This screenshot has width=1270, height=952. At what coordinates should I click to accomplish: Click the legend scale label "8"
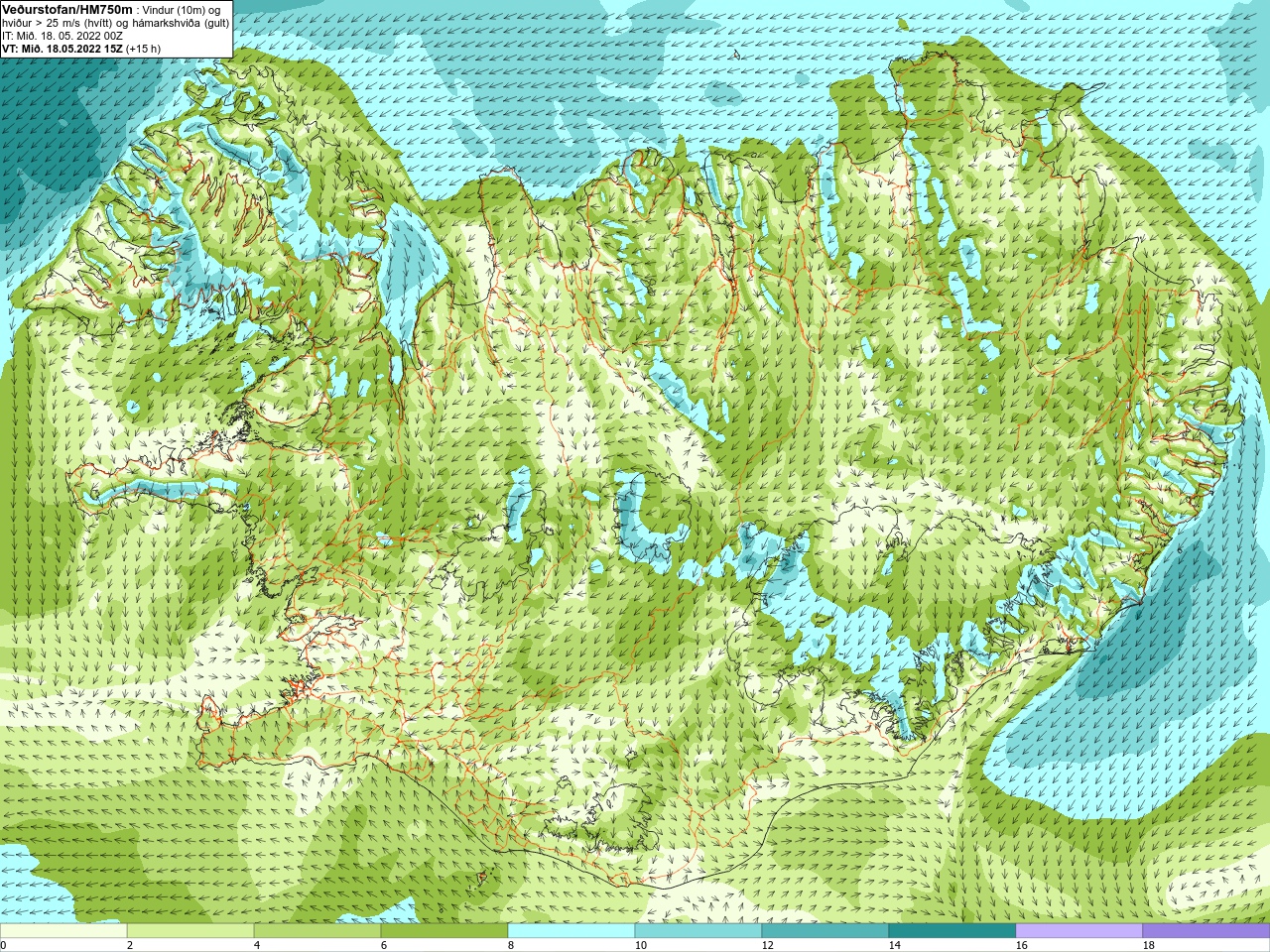click(511, 946)
